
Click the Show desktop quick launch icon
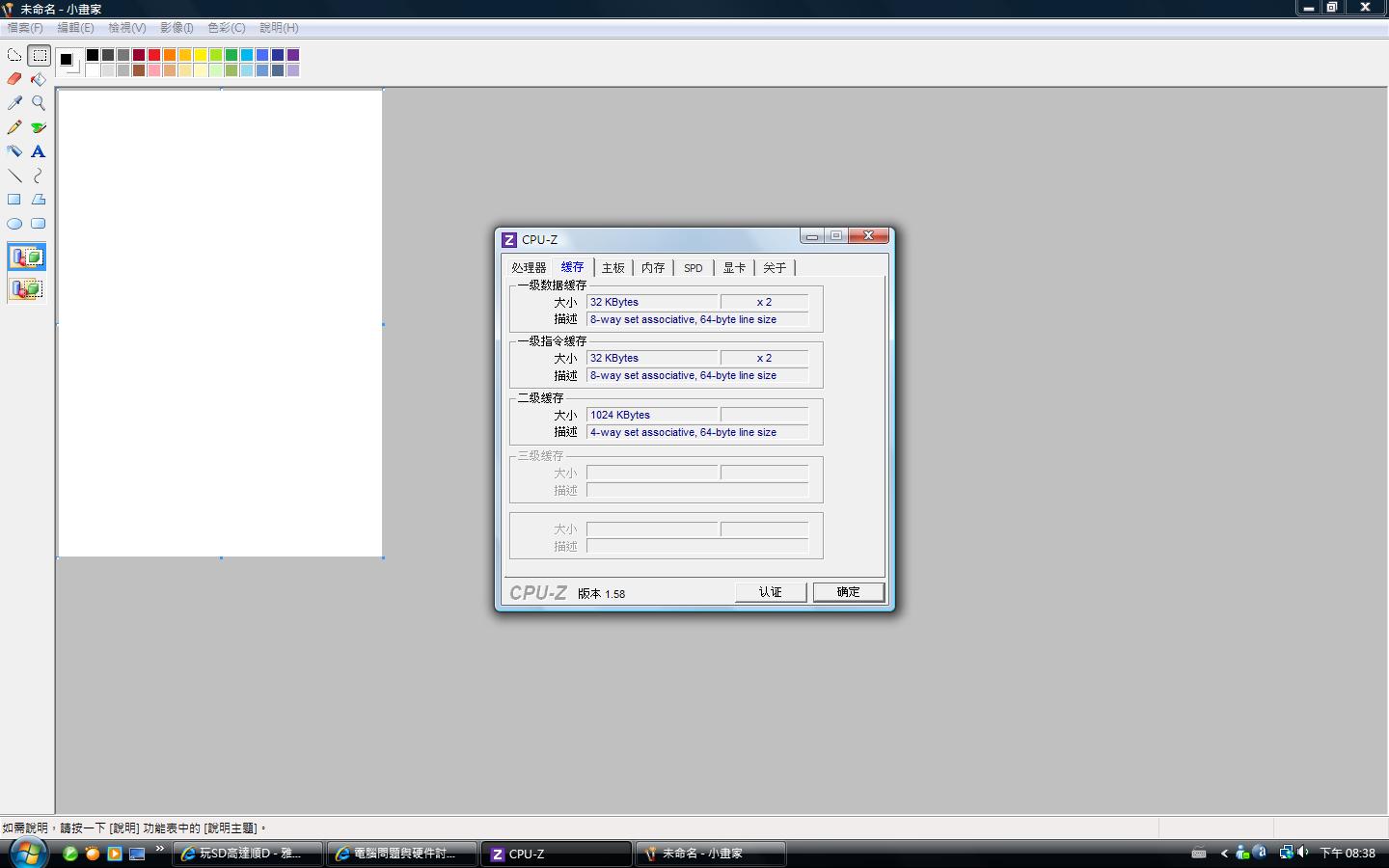pyautogui.click(x=137, y=854)
